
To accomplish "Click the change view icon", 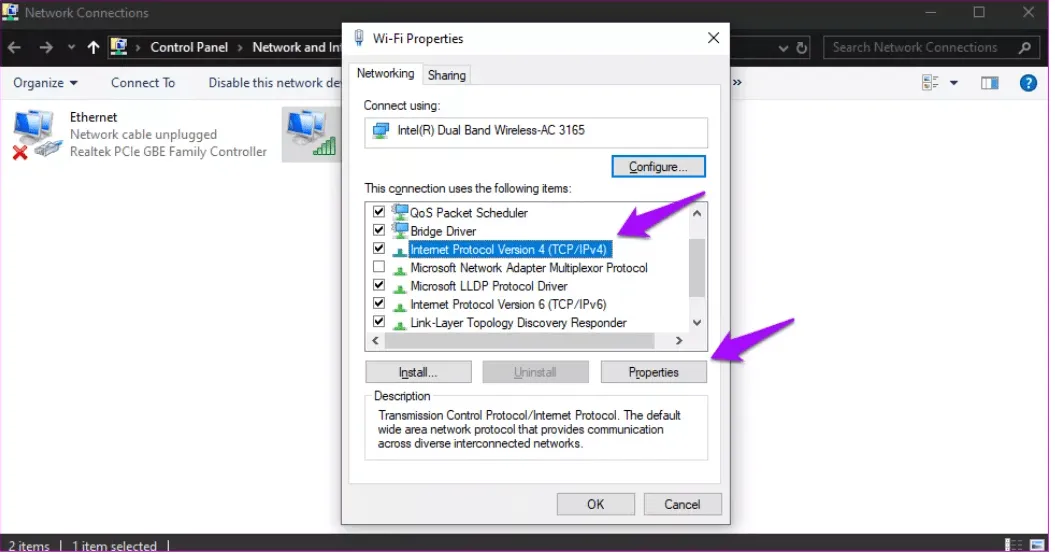I will coord(931,83).
